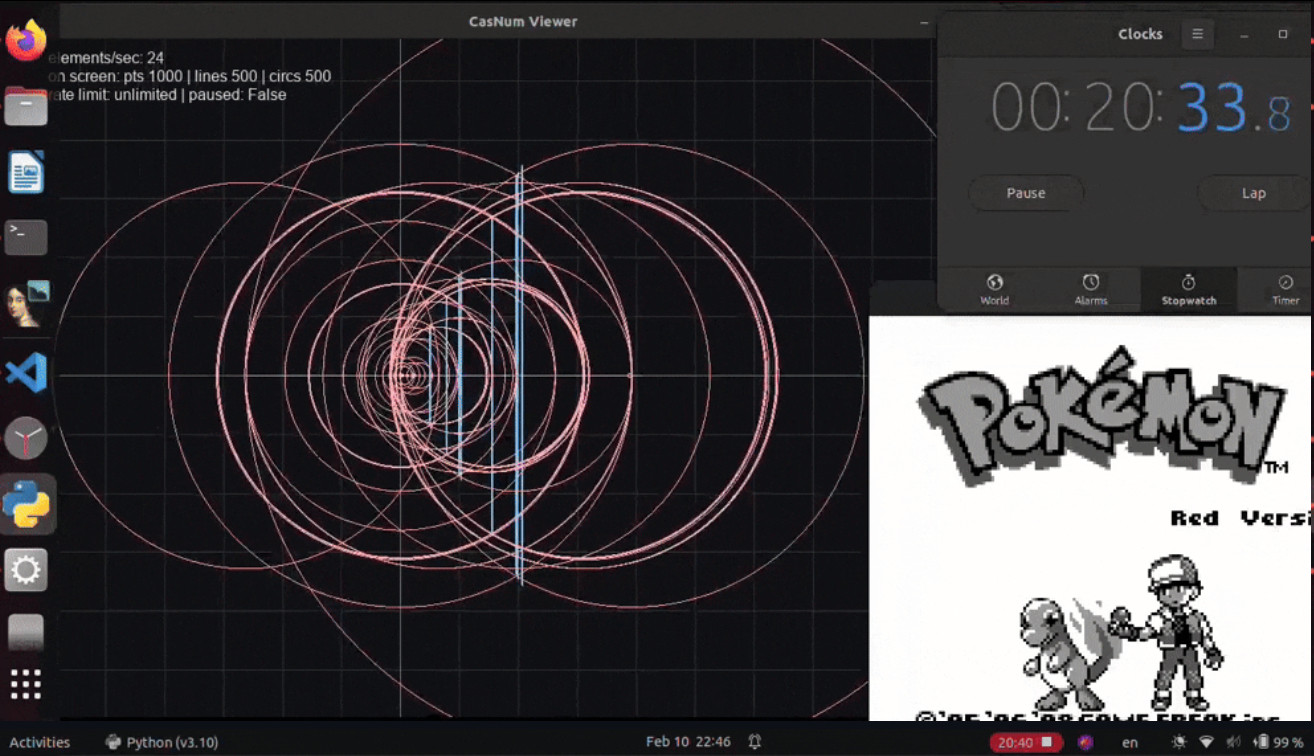Open the Files manager from dock
This screenshot has height=756, width=1314.
pos(26,106)
